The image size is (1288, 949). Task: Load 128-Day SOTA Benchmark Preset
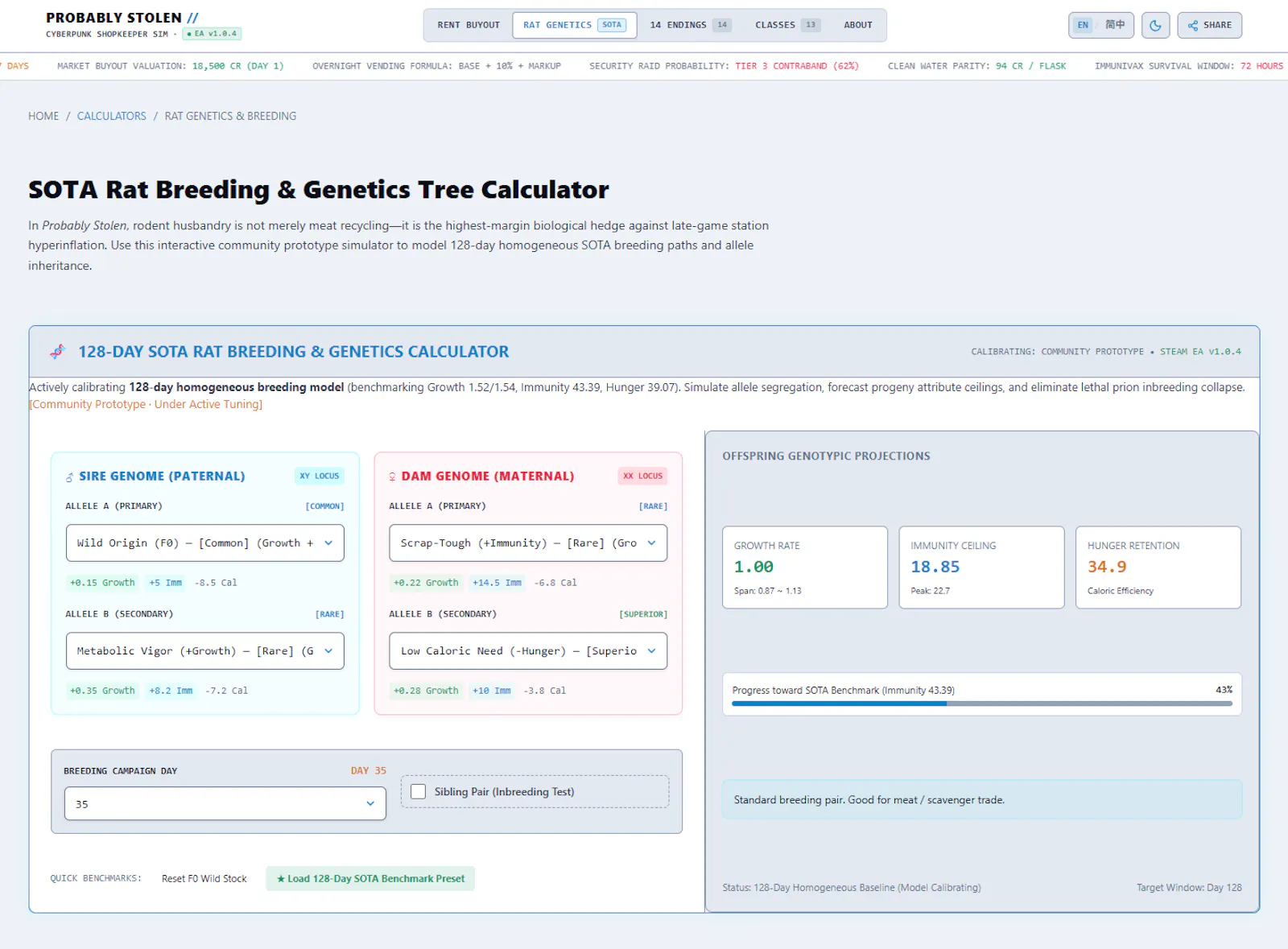point(370,878)
